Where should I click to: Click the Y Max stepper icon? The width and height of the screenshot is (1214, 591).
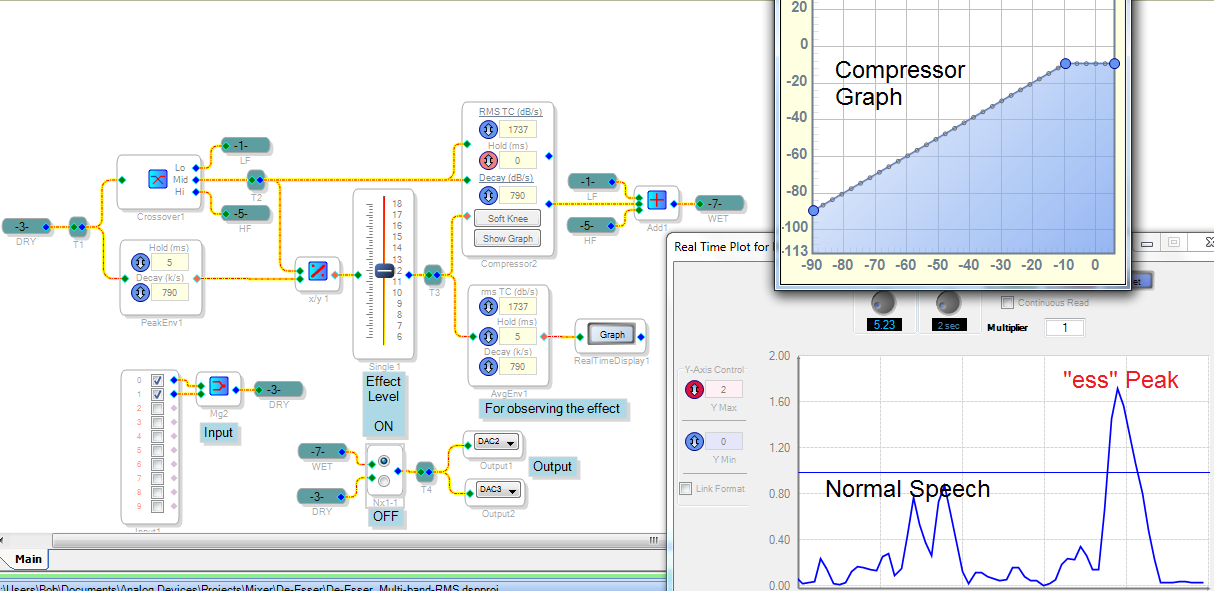692,389
